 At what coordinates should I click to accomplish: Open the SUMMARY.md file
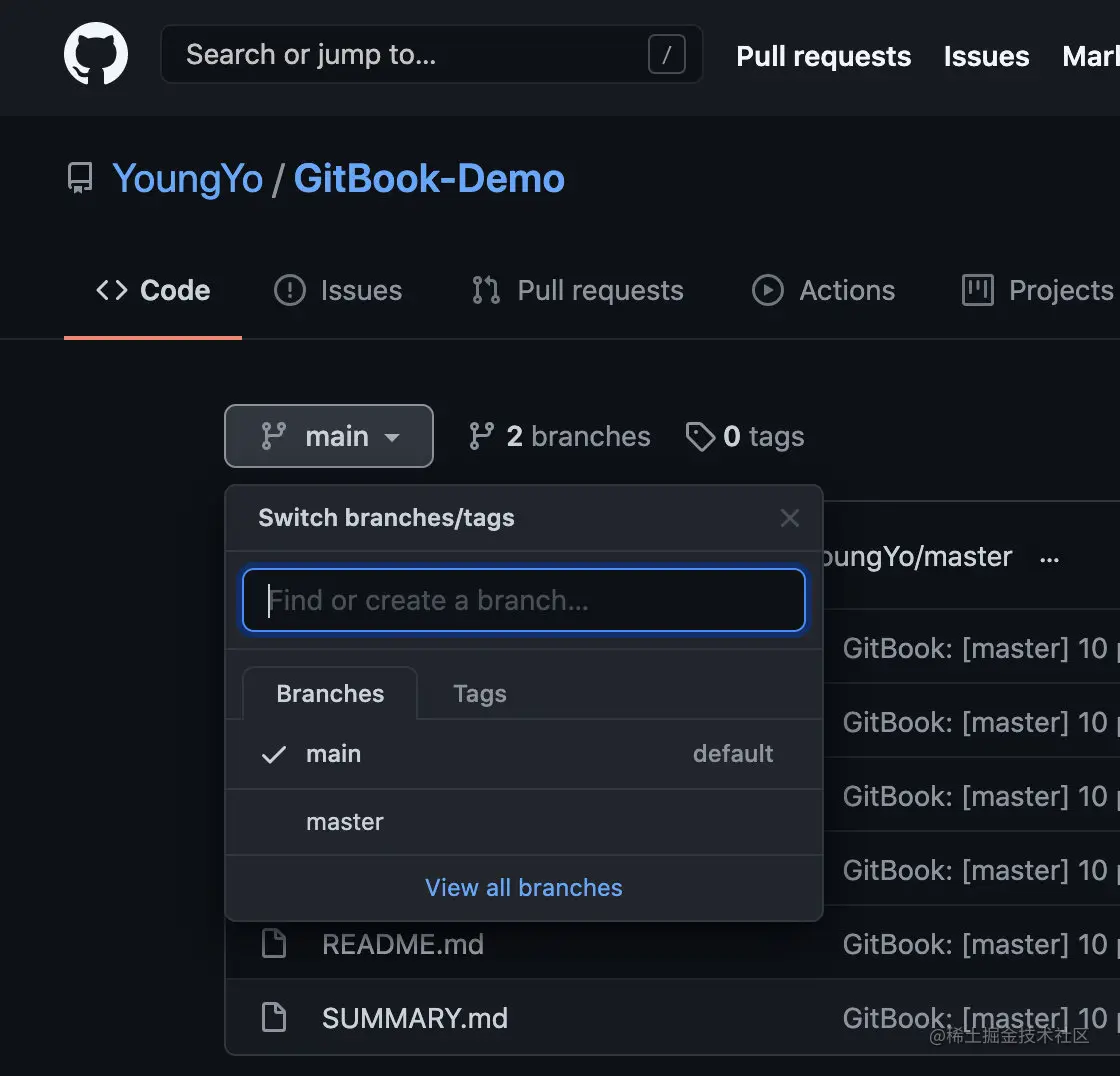pos(415,1018)
